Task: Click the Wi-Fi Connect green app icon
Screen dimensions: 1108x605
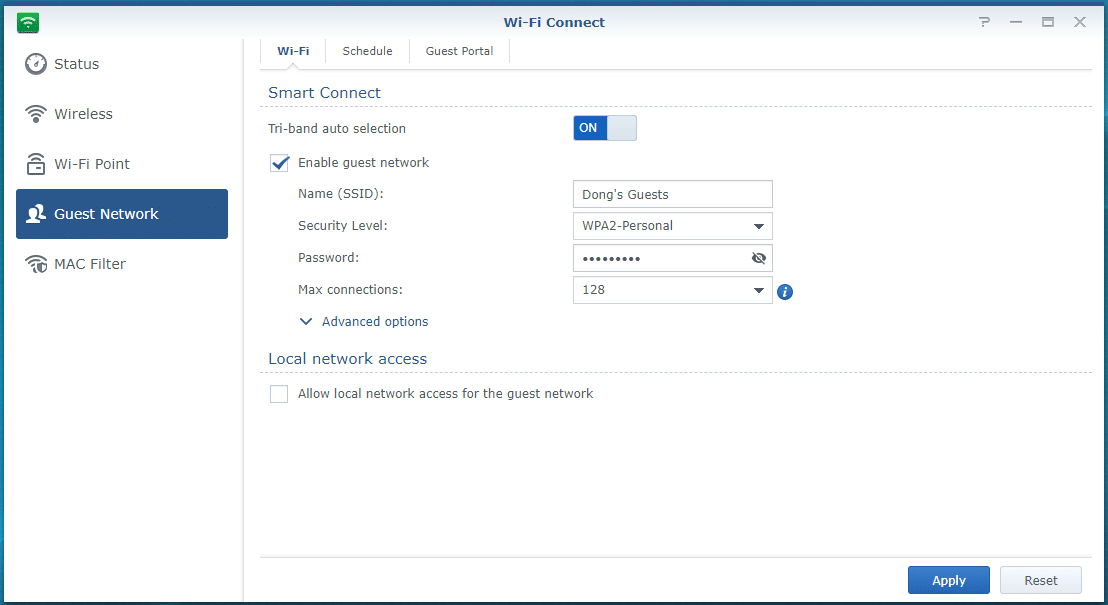Action: pyautogui.click(x=28, y=22)
